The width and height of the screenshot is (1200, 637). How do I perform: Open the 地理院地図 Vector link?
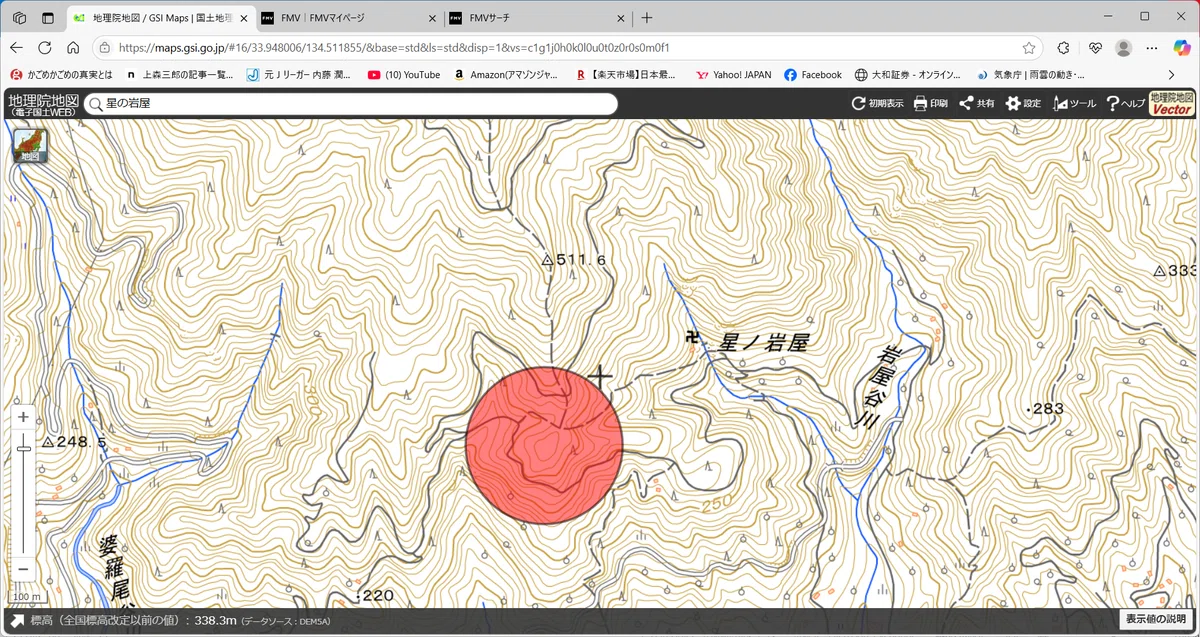click(x=1172, y=103)
